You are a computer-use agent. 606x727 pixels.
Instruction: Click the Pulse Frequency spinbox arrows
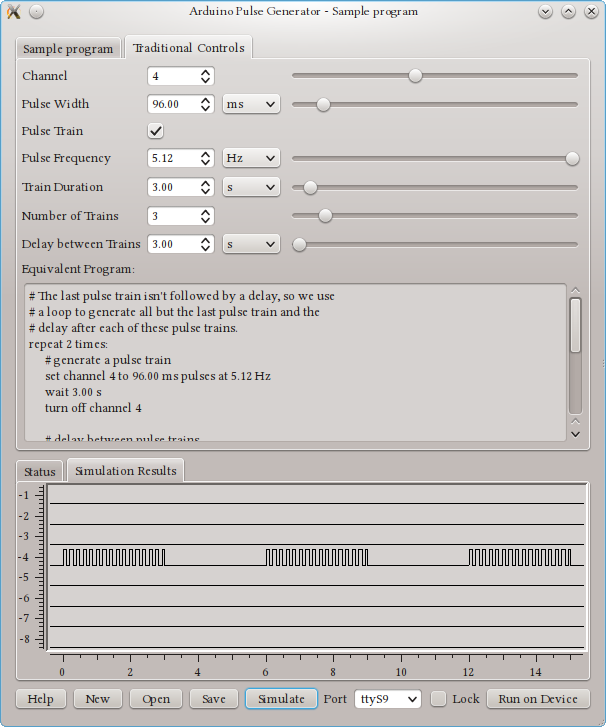[x=205, y=158]
